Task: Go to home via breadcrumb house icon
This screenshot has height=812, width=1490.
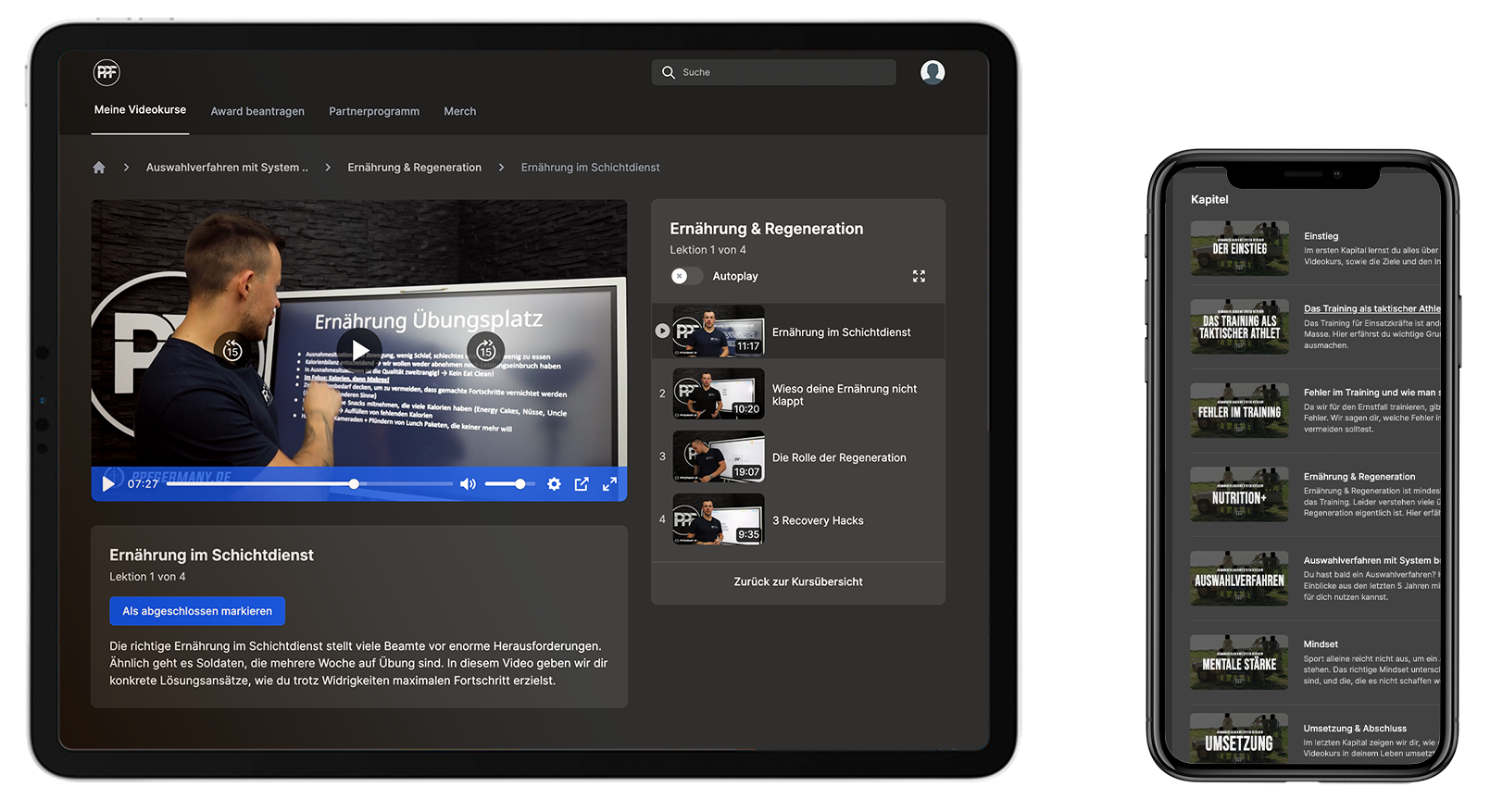Action: coord(99,168)
